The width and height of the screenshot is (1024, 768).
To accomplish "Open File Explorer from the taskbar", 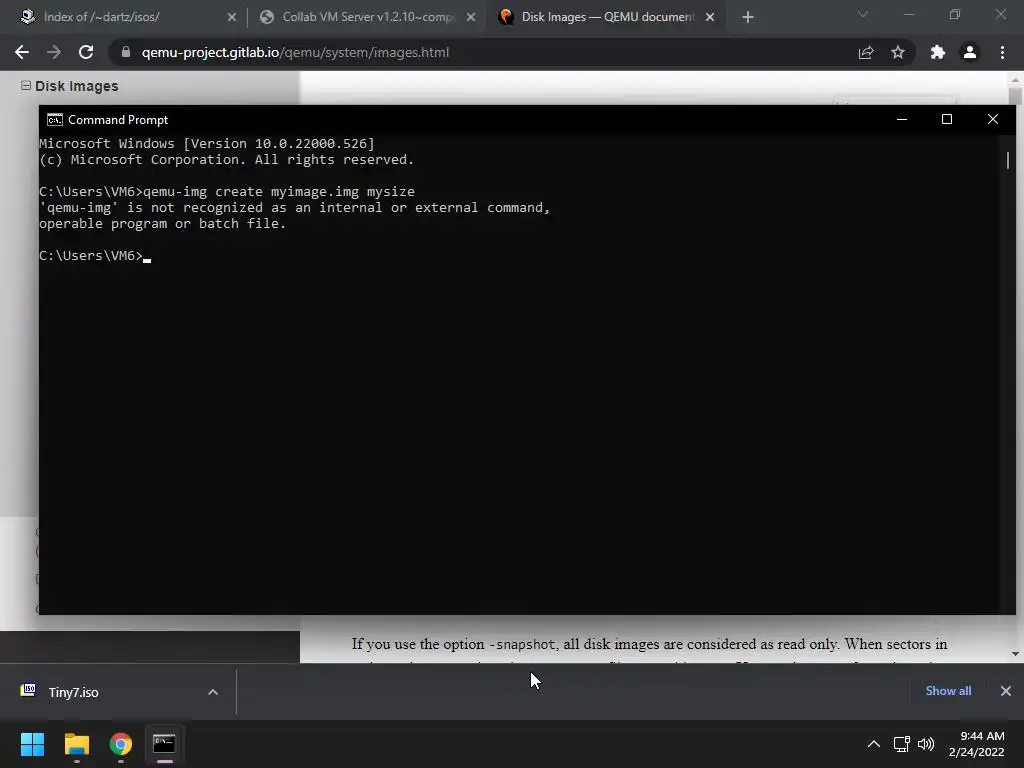I will [76, 744].
